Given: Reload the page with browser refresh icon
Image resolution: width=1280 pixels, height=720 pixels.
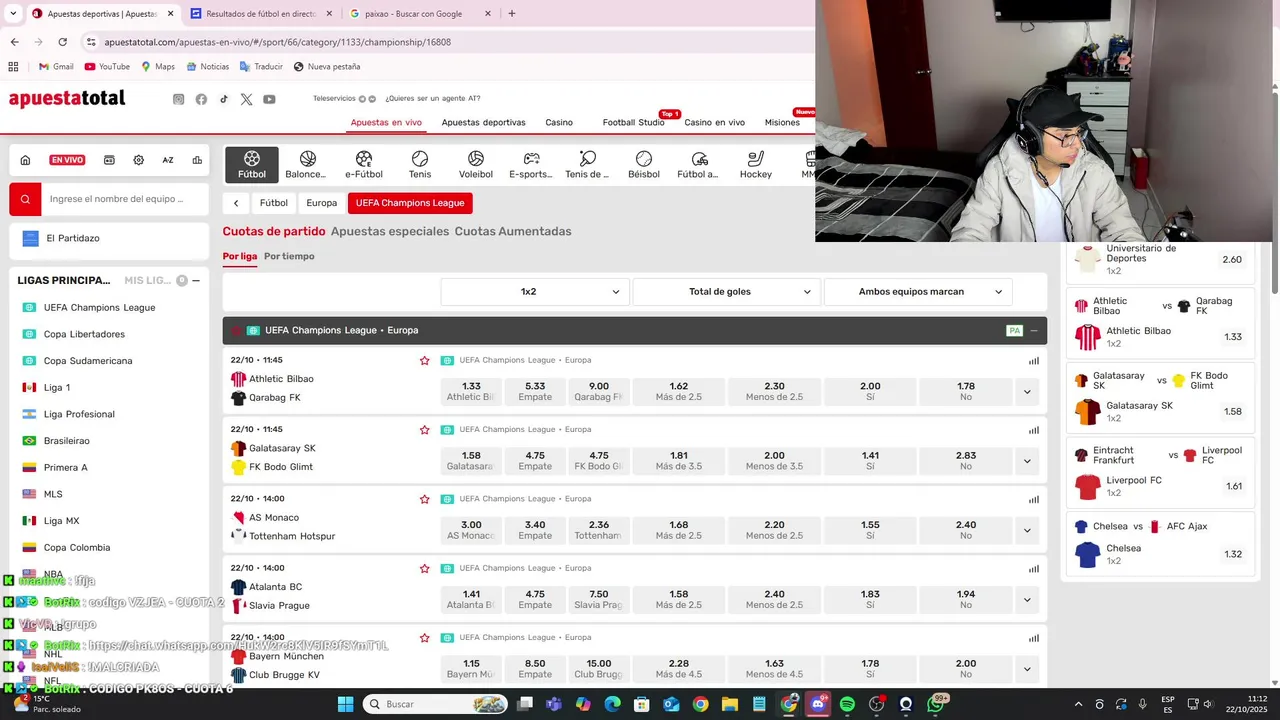Looking at the screenshot, I should coord(63,42).
